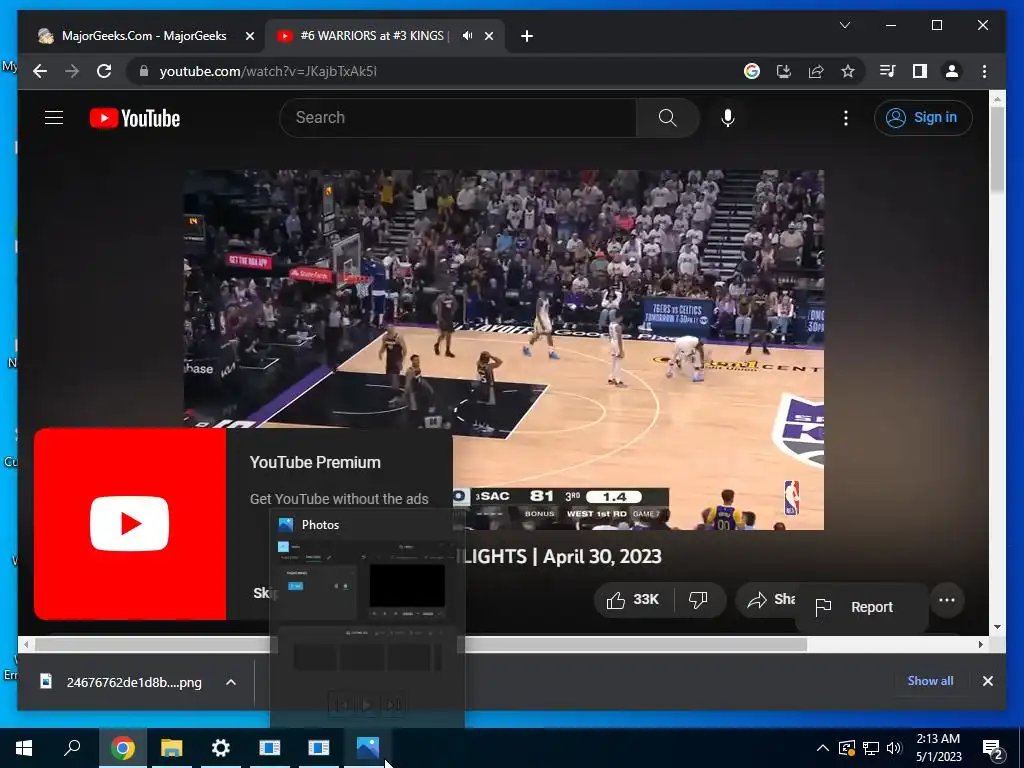Click the horizontal scrollbar right arrow
The height and width of the screenshot is (768, 1024).
tap(980, 645)
